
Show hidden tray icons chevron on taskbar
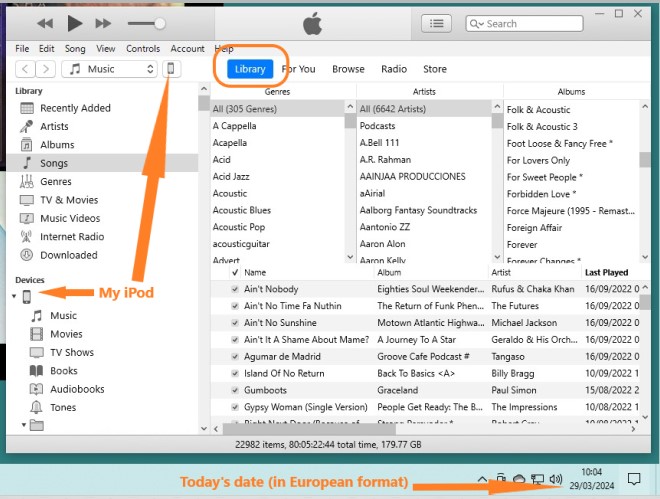(482, 479)
